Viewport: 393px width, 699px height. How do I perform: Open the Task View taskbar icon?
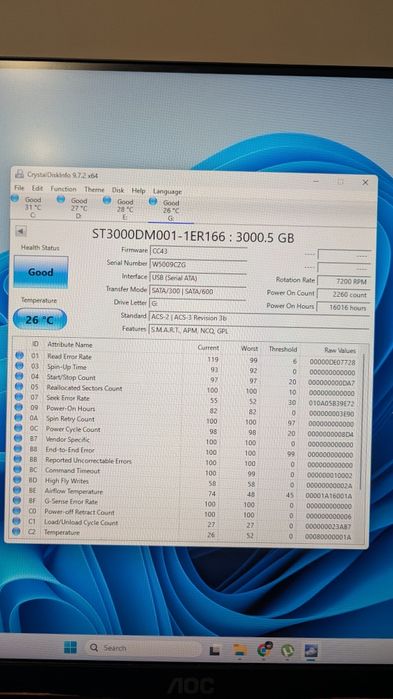pyautogui.click(x=215, y=650)
